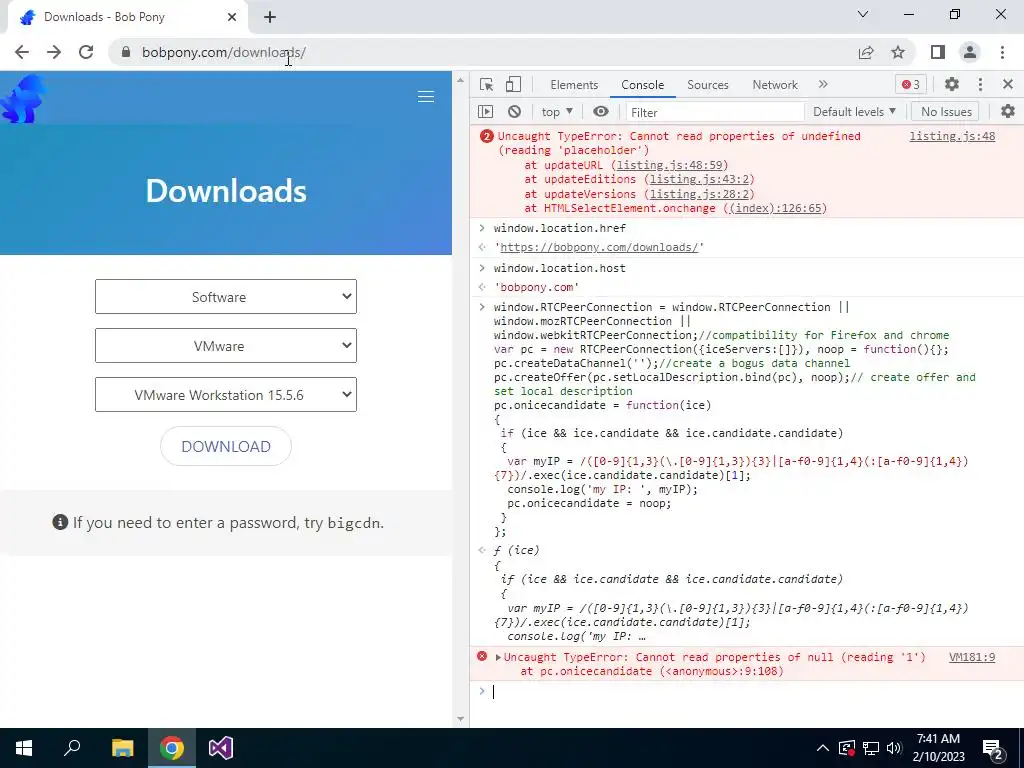Open the listing.js:48:59 stack link

pos(672,165)
